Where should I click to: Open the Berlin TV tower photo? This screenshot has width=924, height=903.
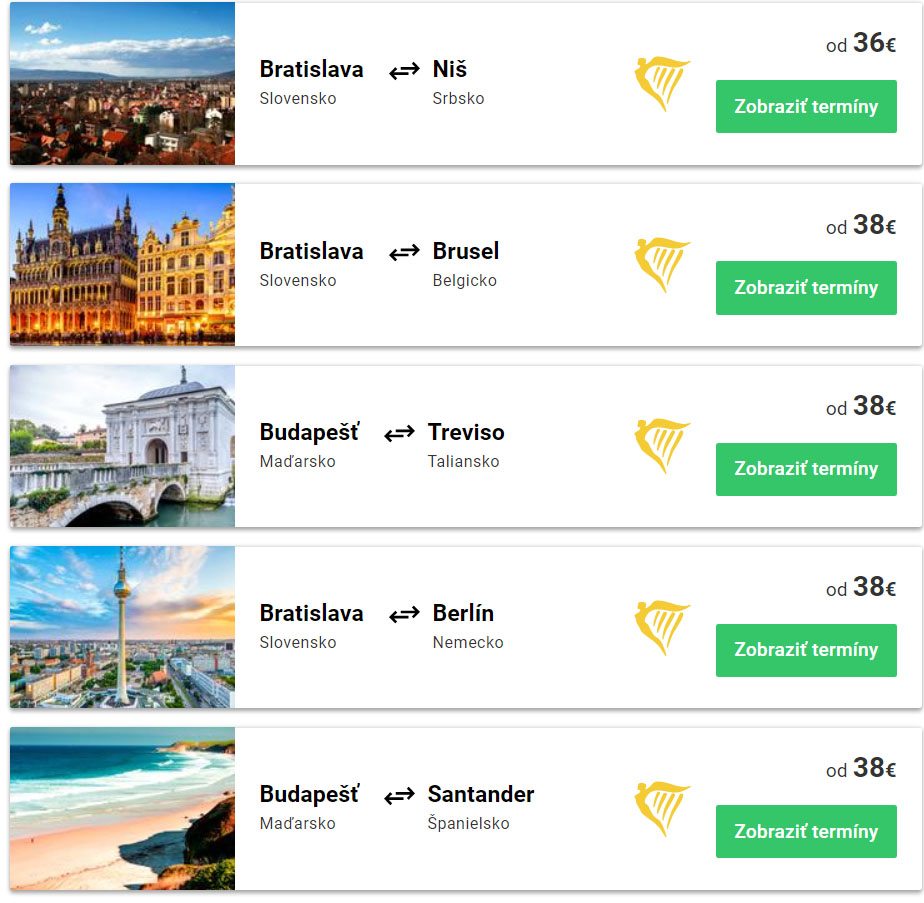pyautogui.click(x=123, y=627)
